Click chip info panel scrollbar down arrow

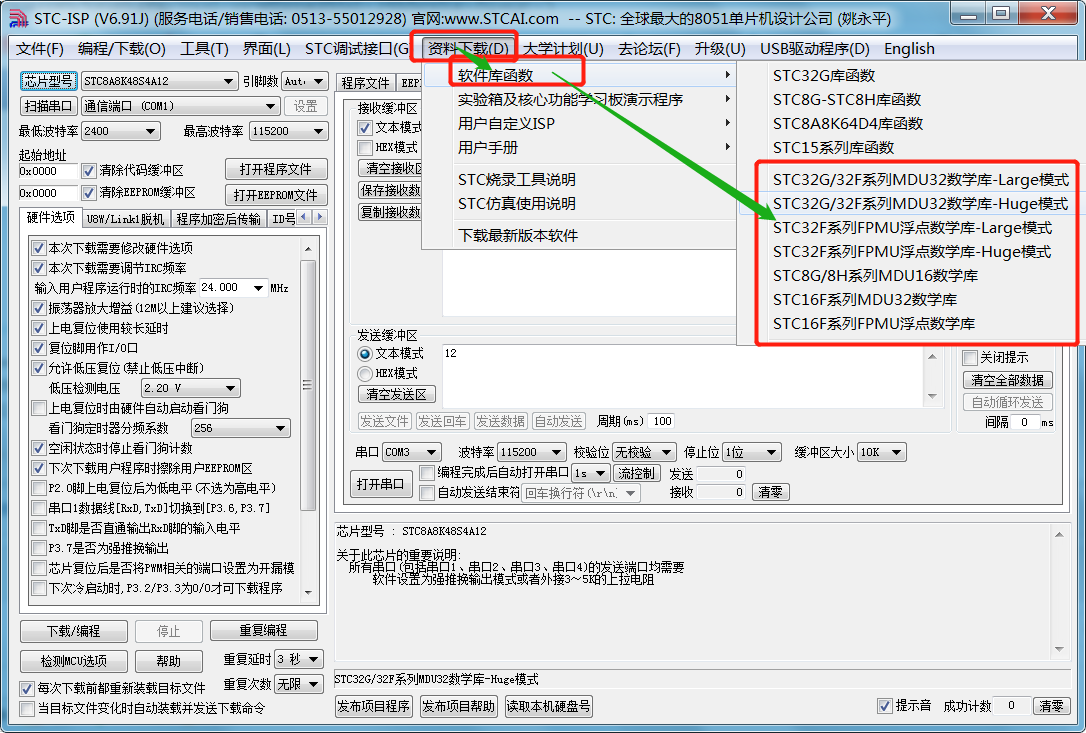[x=1059, y=648]
